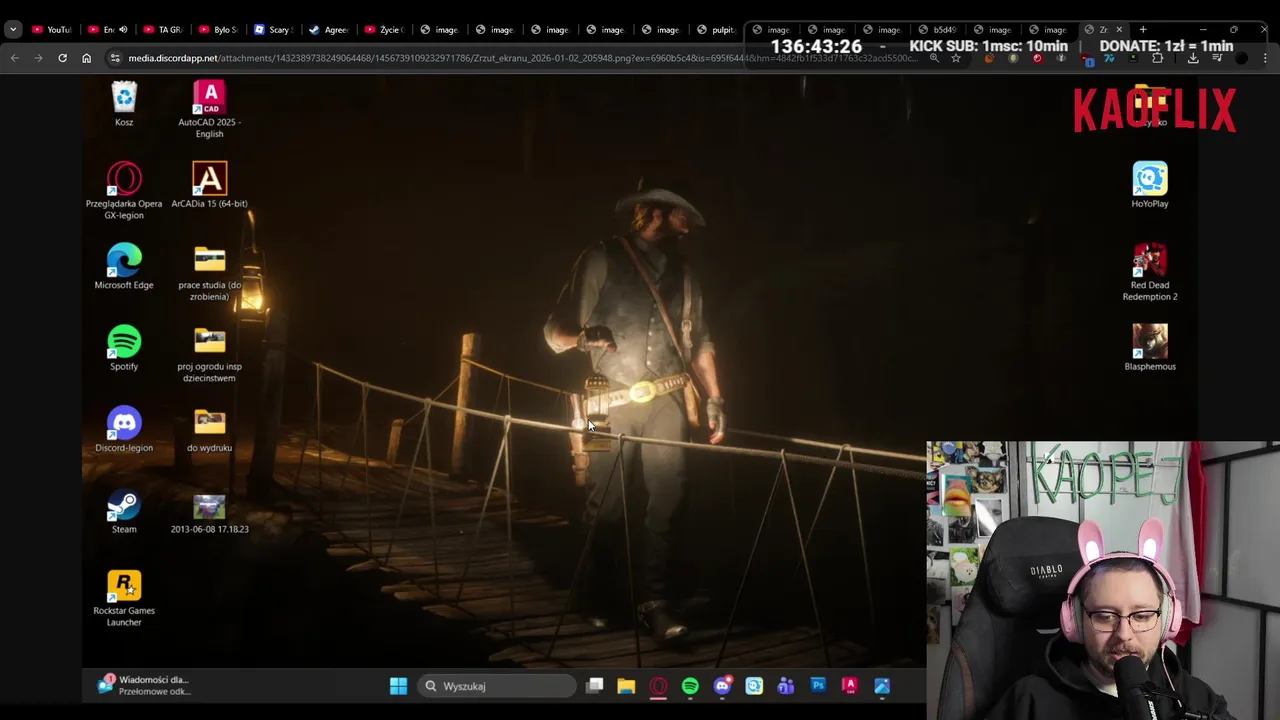This screenshot has width=1280, height=720.
Task: Open the browser downloads panel
Action: (1193, 58)
